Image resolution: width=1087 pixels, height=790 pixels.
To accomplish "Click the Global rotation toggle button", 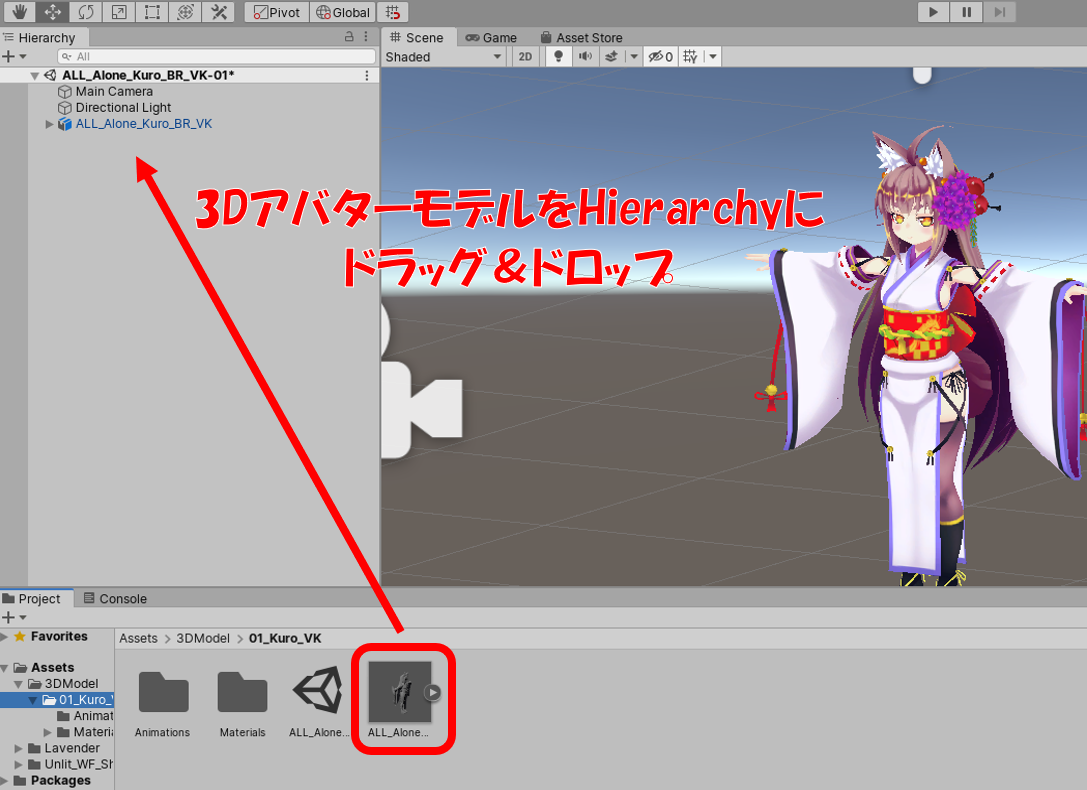I will click(343, 12).
